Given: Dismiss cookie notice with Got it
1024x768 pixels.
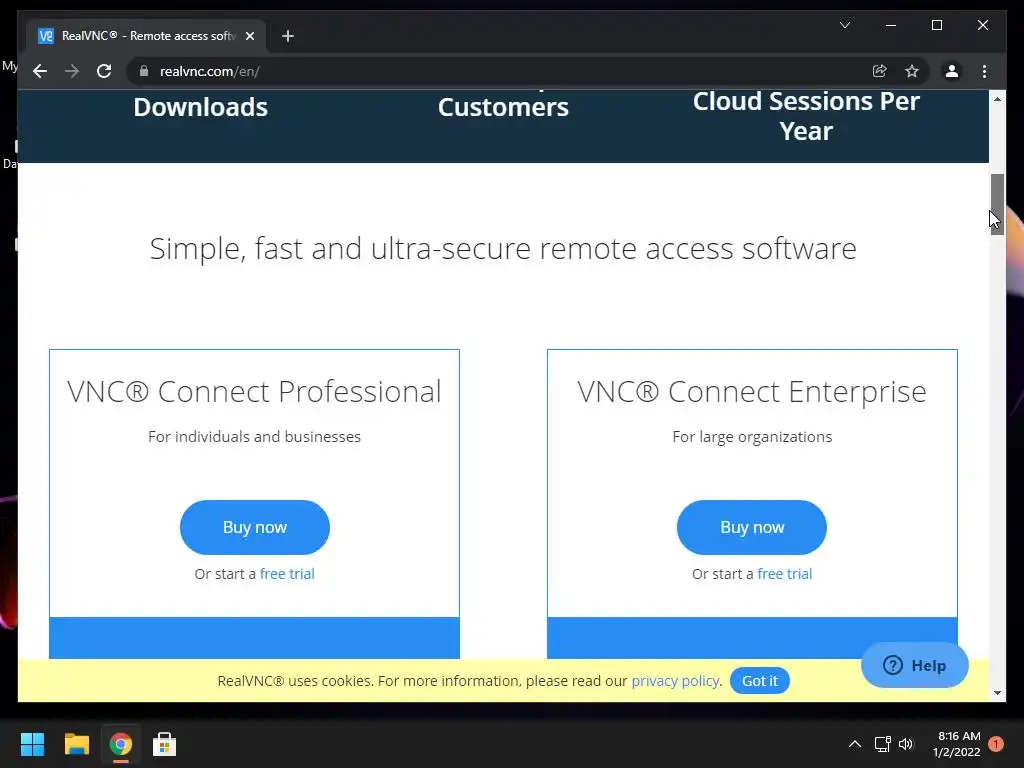Looking at the screenshot, I should (x=760, y=680).
